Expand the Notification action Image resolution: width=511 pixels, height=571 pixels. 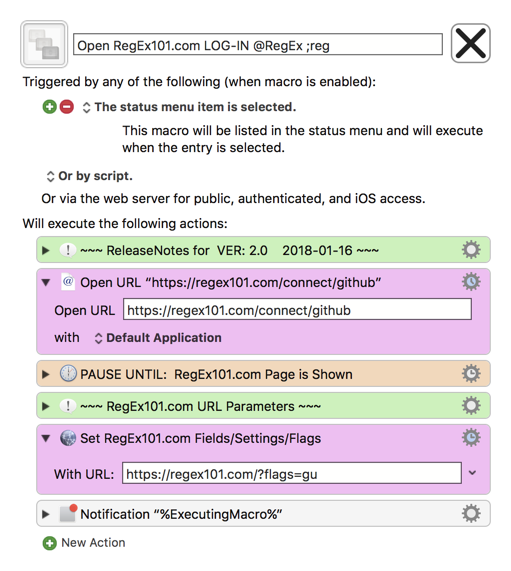click(46, 514)
